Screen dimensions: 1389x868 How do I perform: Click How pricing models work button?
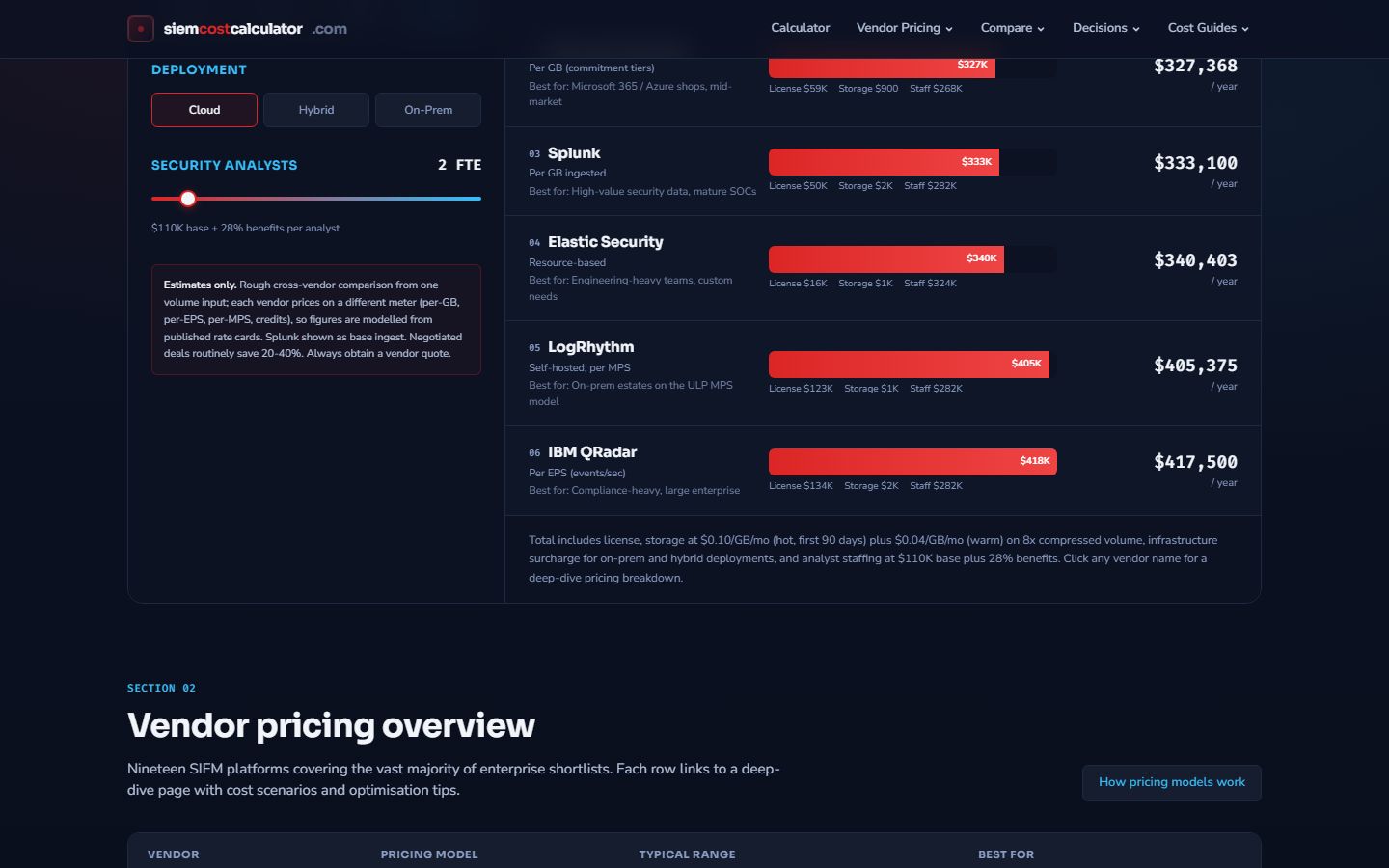pos(1172,782)
